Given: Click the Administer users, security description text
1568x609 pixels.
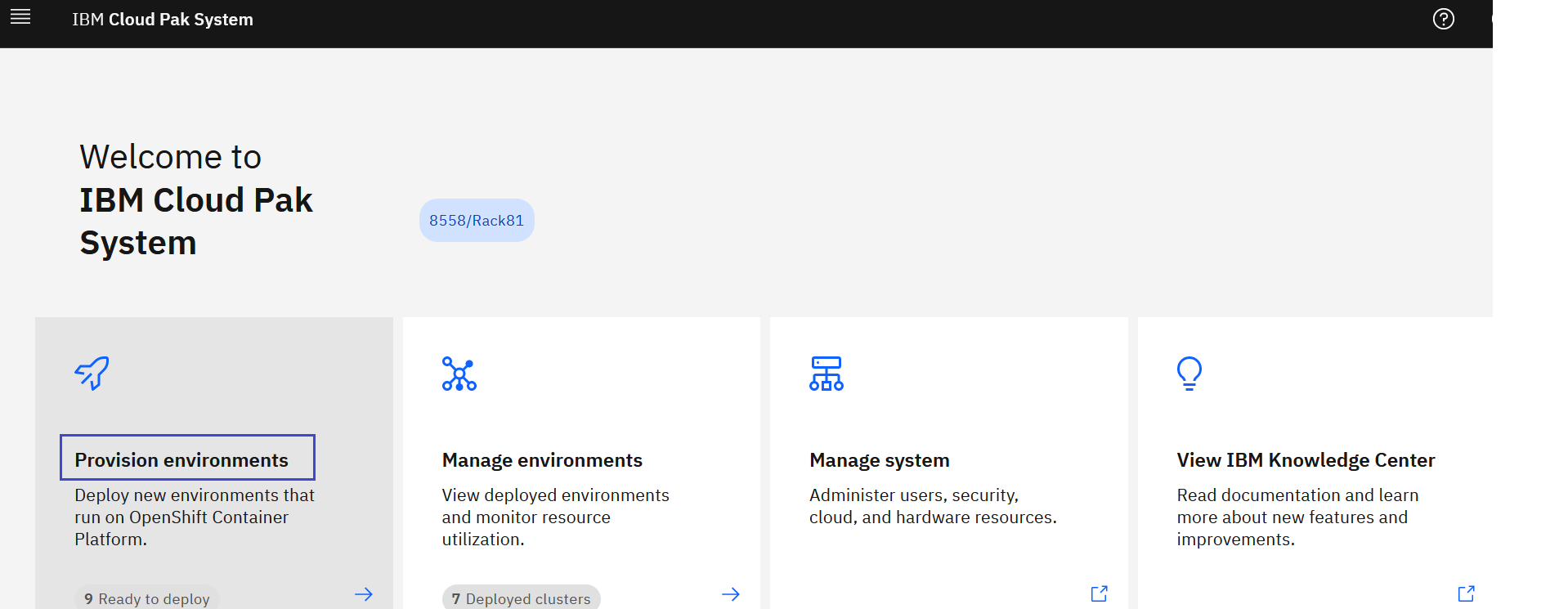Looking at the screenshot, I should point(932,506).
